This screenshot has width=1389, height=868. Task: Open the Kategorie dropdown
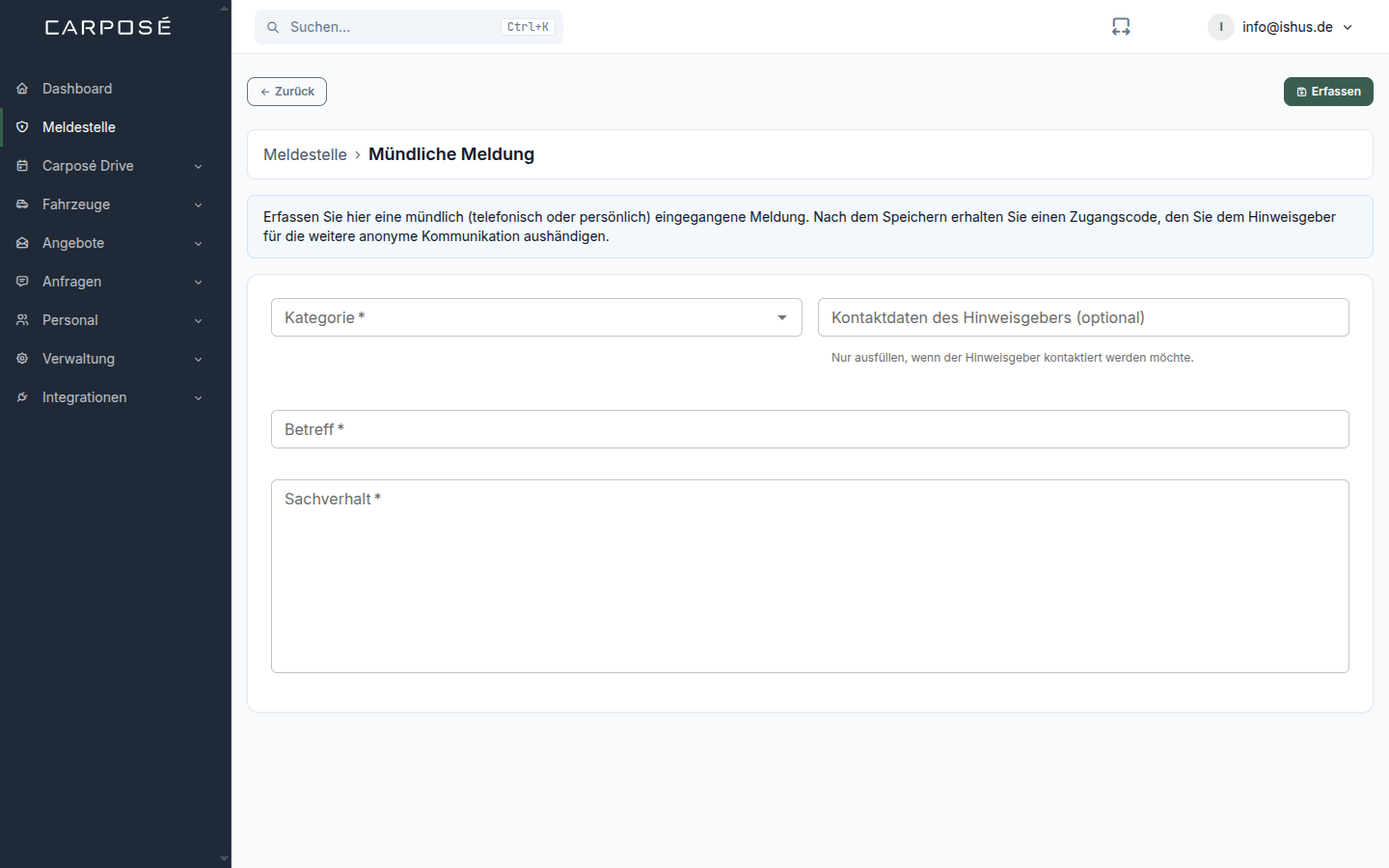[536, 317]
